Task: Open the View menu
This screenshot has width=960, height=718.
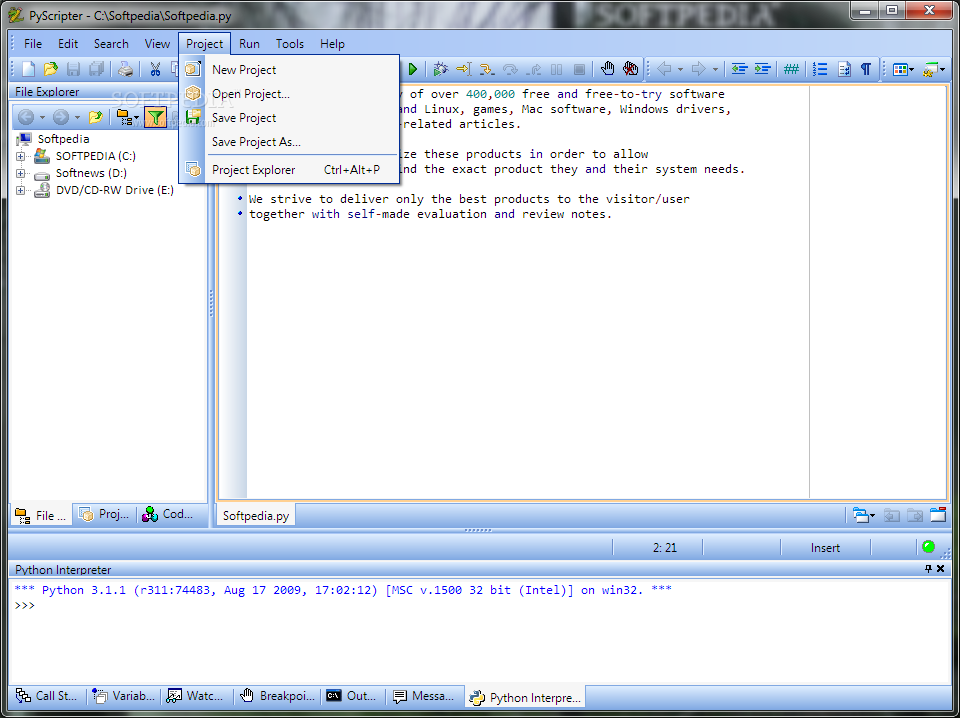Action: tap(157, 43)
